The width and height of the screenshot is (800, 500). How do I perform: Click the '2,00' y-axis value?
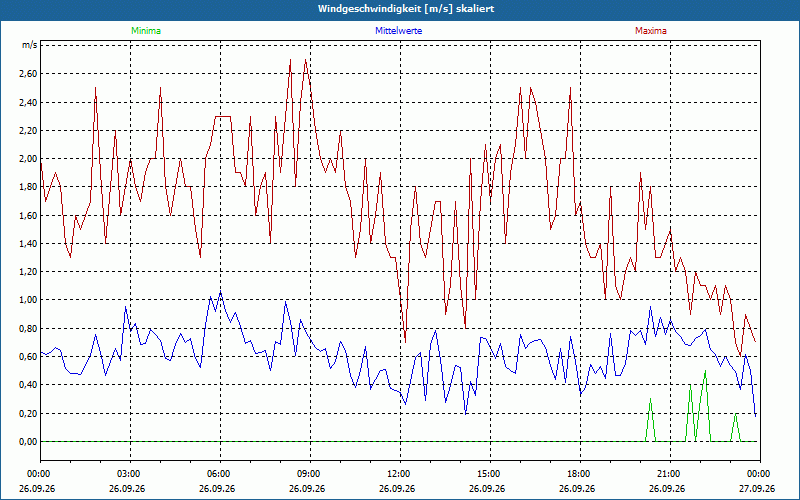[x=28, y=159]
